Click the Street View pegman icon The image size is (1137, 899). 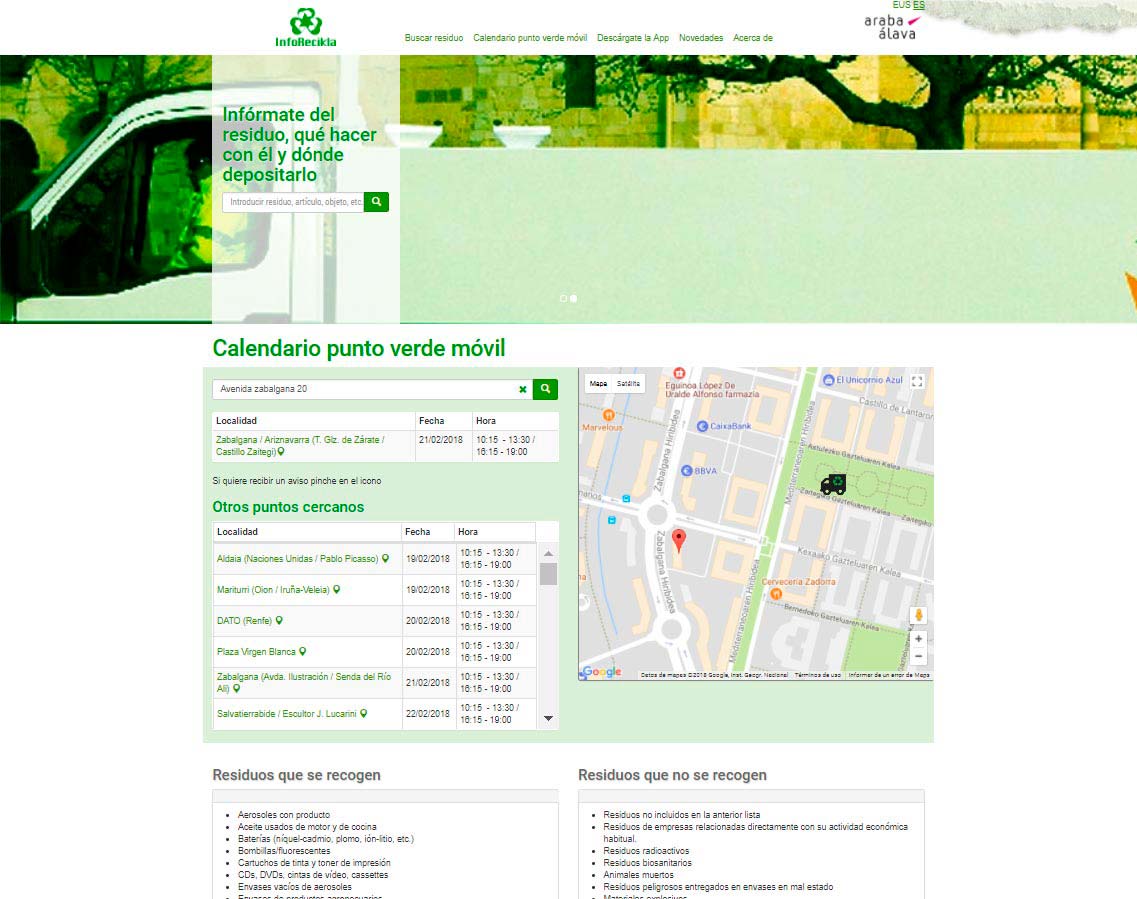[x=918, y=616]
